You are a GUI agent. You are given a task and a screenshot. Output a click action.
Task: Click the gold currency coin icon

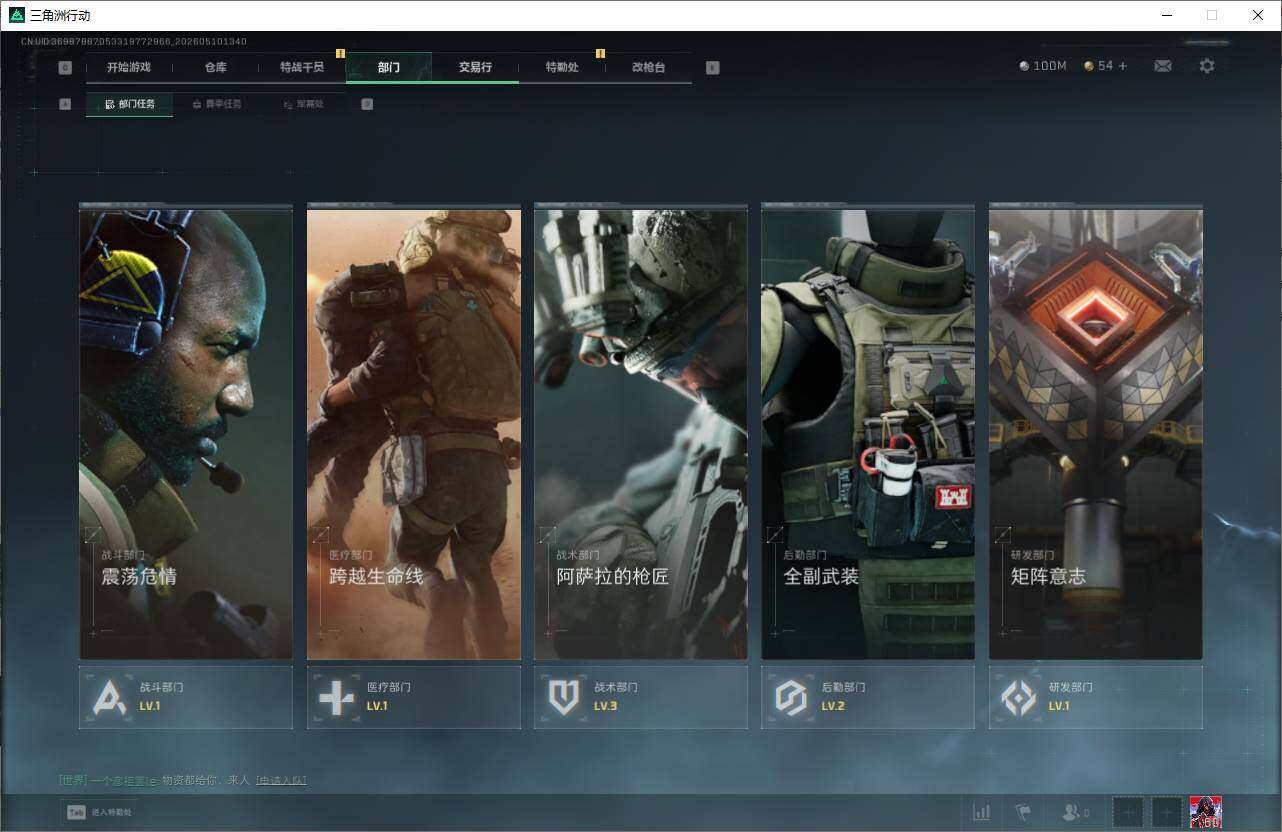coord(1089,66)
